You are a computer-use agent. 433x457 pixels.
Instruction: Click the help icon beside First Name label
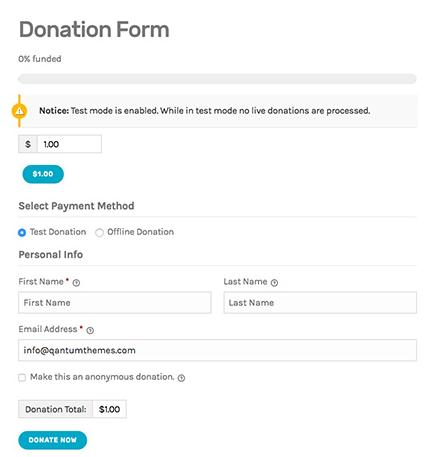coord(76,283)
